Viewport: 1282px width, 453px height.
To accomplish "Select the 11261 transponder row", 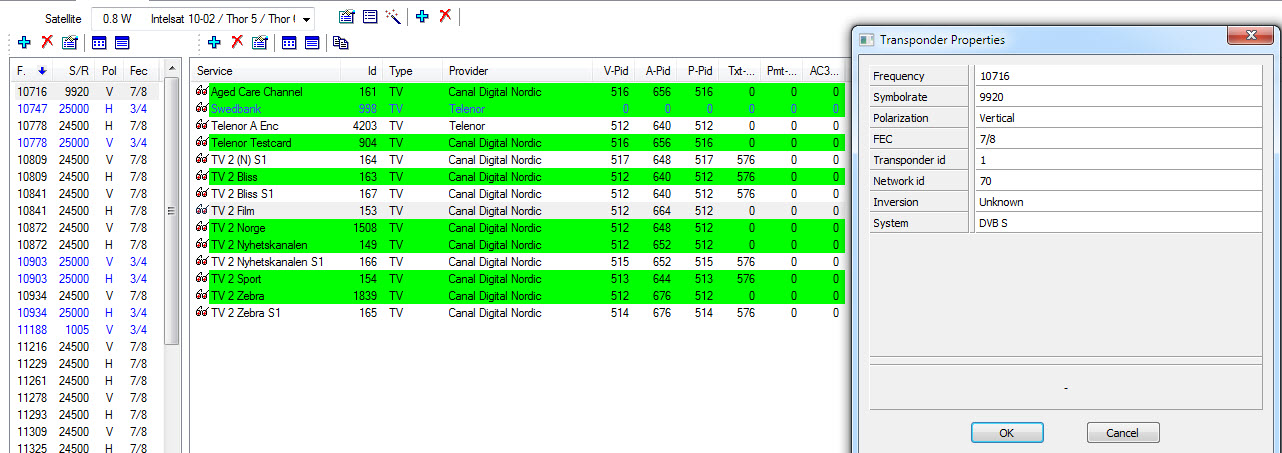I will [85, 381].
